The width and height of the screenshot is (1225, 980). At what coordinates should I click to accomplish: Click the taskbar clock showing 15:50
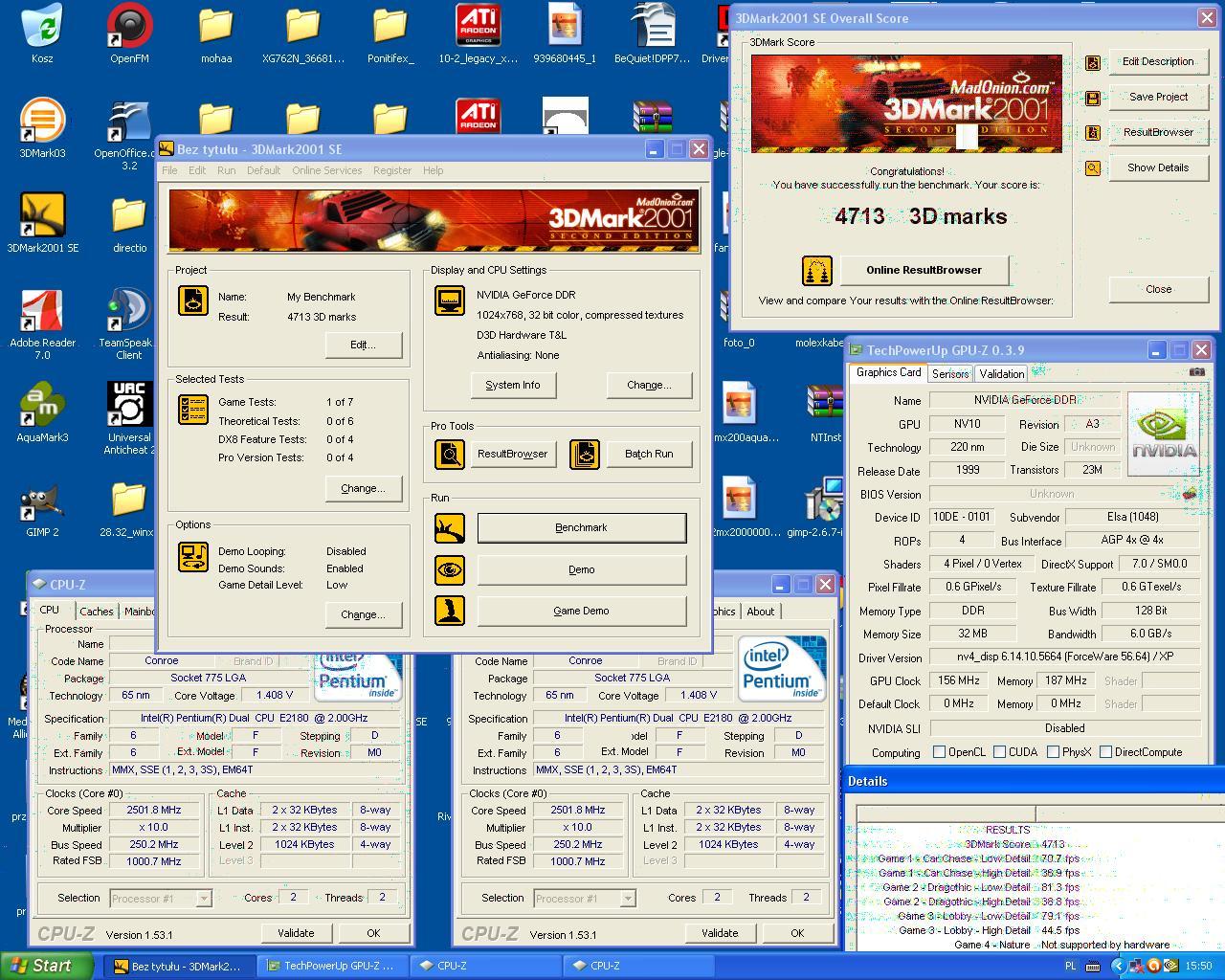click(x=1198, y=967)
